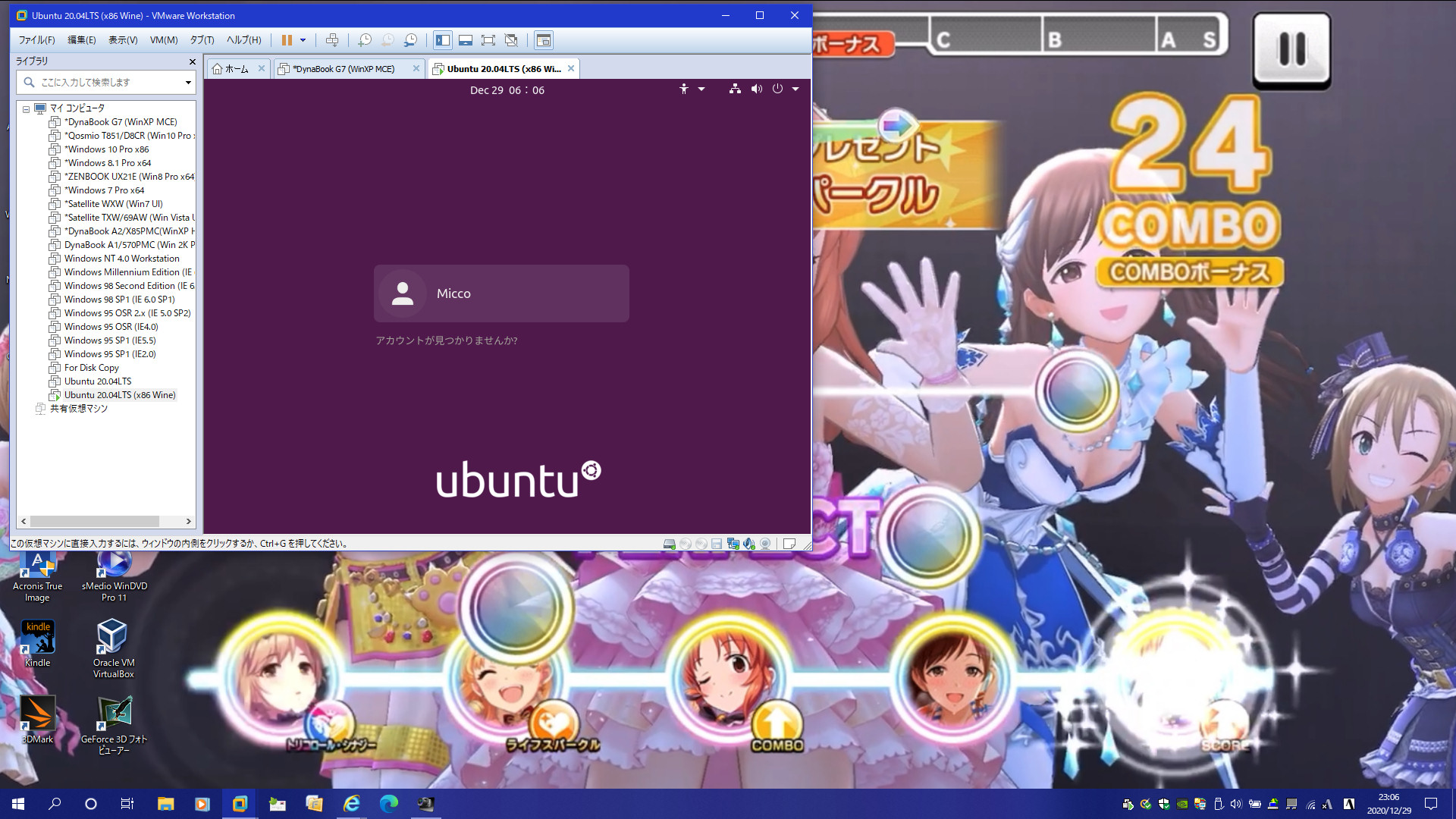Click the console view toolbar icon
The height and width of the screenshot is (819, 1456).
tap(543, 40)
